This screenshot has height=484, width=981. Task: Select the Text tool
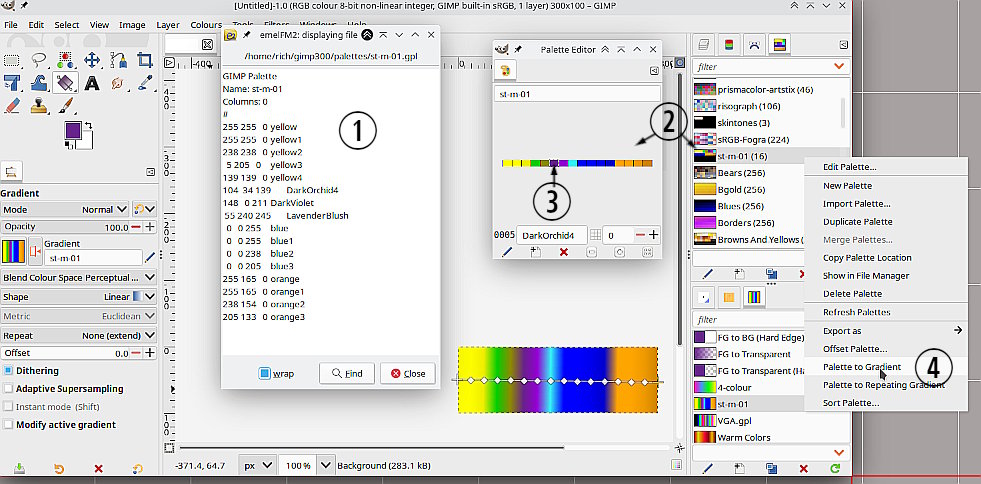tap(92, 83)
